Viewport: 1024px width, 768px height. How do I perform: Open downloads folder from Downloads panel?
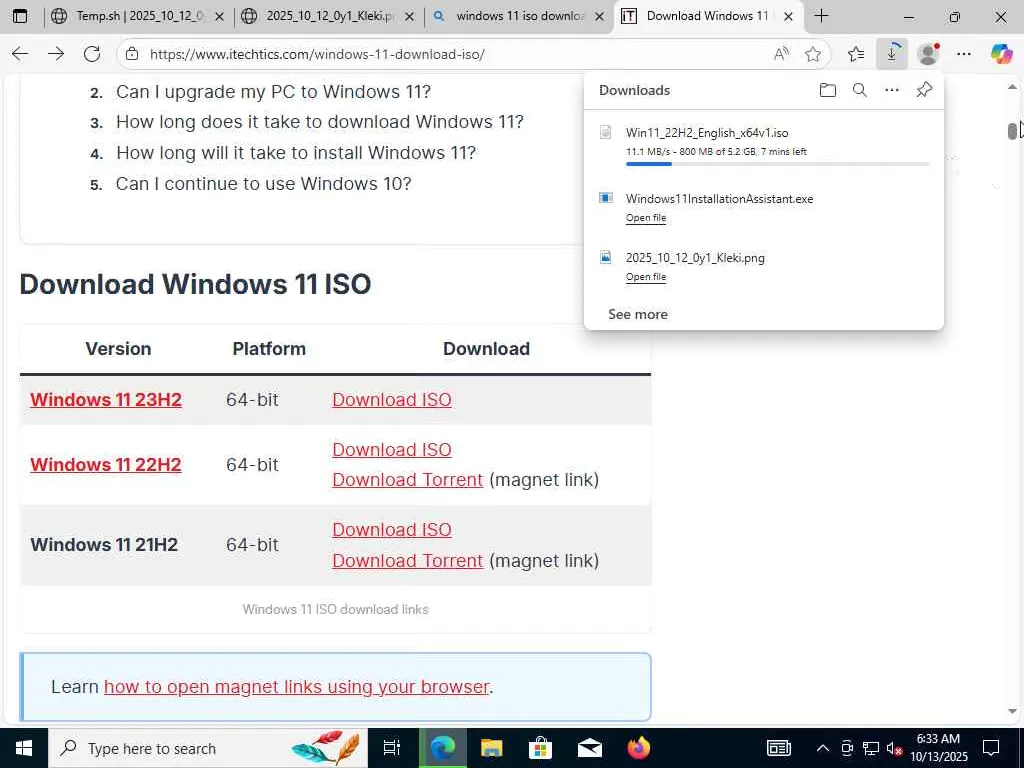(827, 90)
